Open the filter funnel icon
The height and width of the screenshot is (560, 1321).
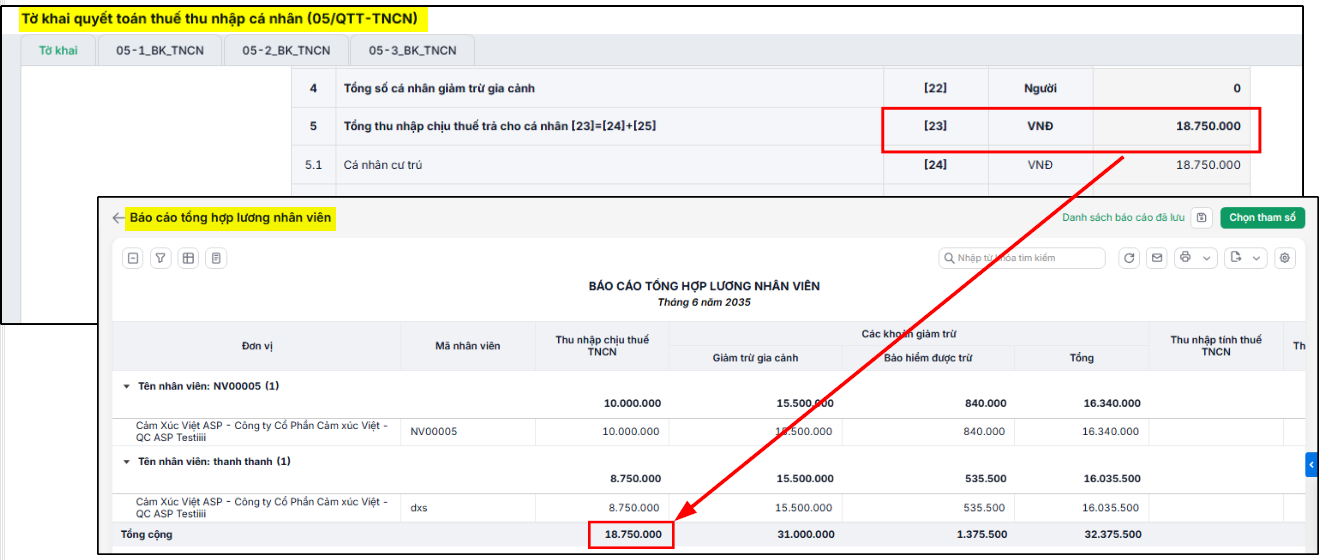click(x=160, y=258)
